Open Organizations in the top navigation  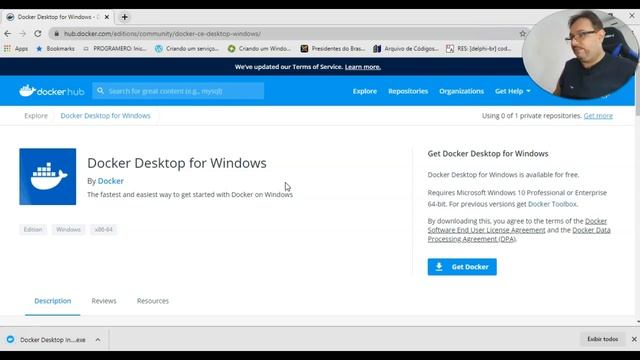[462, 91]
